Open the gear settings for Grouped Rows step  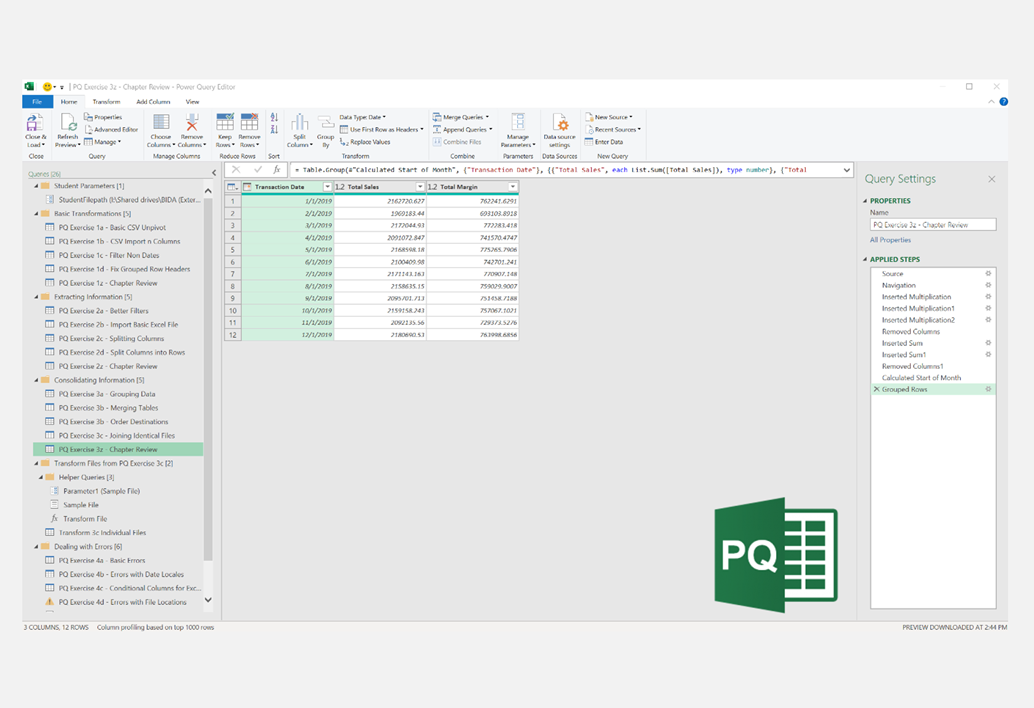click(x=988, y=389)
